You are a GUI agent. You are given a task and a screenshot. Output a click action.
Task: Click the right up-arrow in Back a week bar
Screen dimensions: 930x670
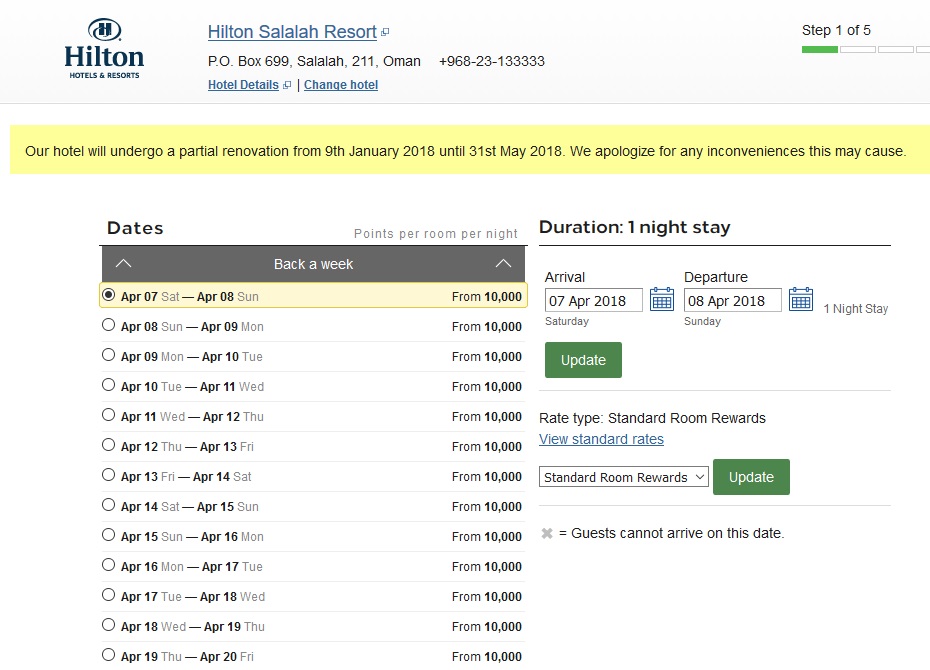tap(503, 264)
